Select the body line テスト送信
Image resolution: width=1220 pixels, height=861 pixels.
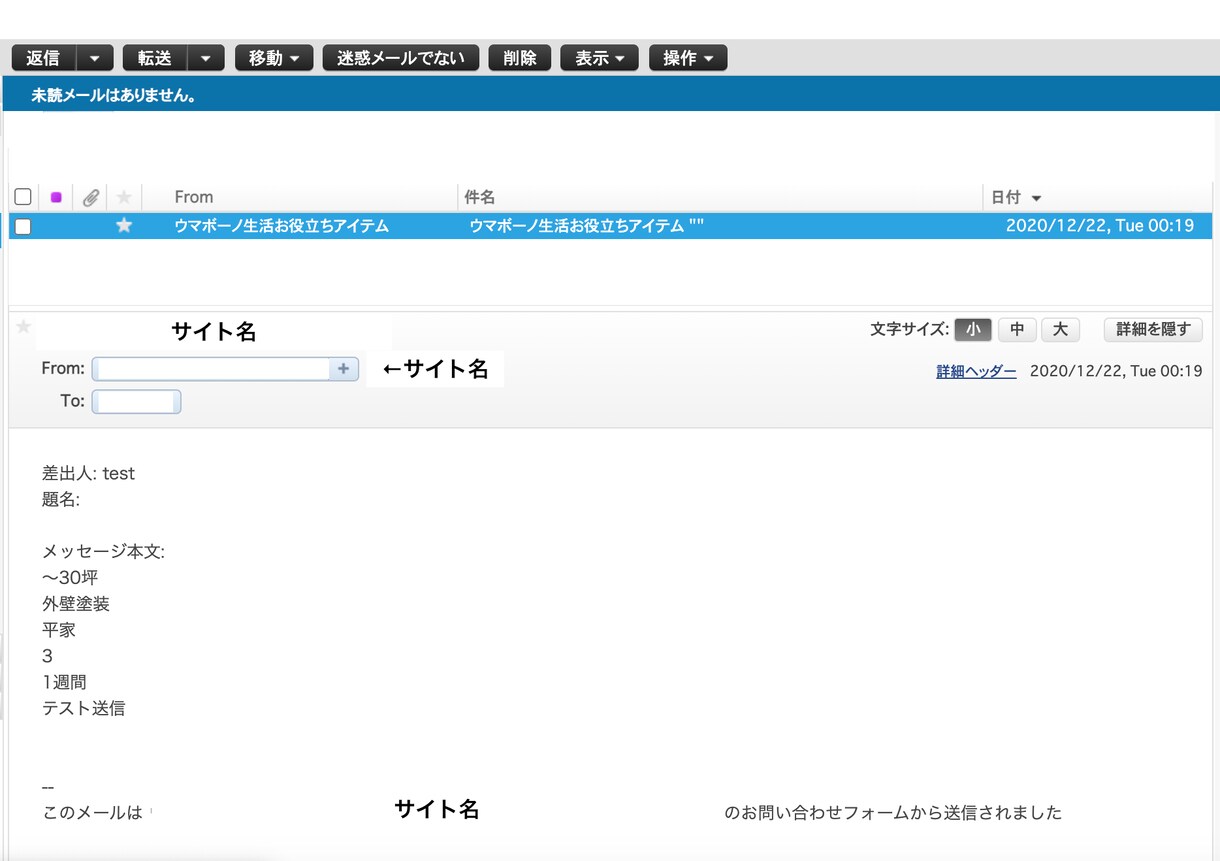coord(83,708)
